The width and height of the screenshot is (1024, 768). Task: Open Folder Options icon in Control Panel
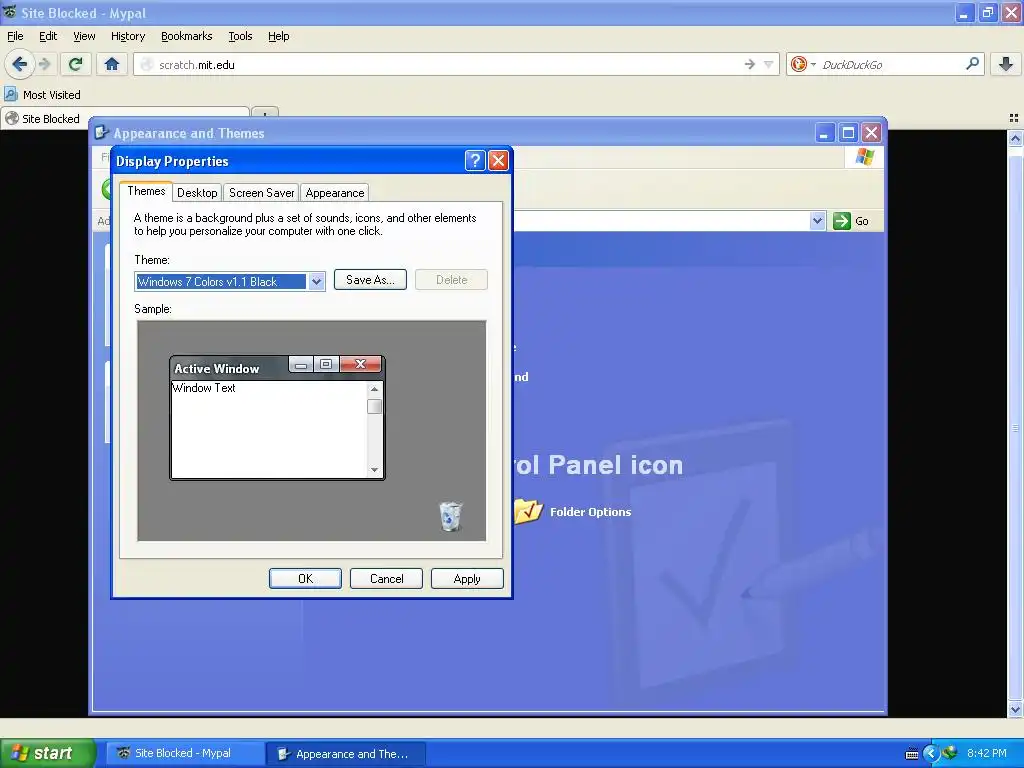[x=528, y=511]
